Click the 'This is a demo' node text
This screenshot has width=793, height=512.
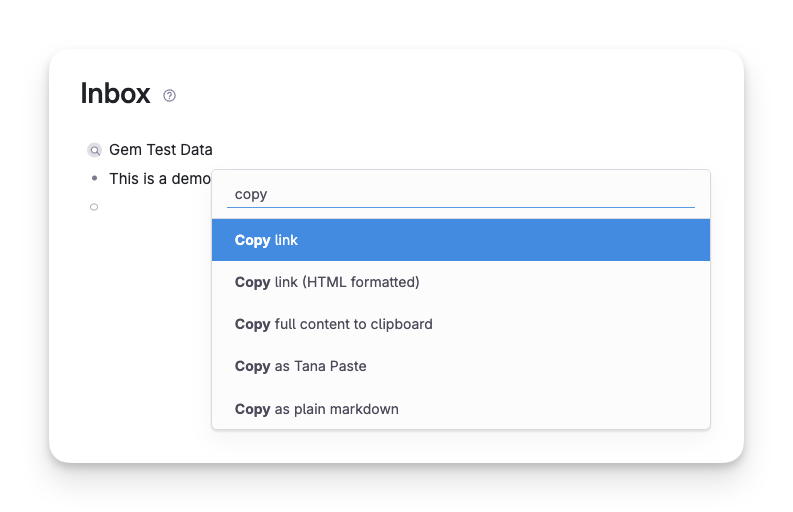[159, 179]
